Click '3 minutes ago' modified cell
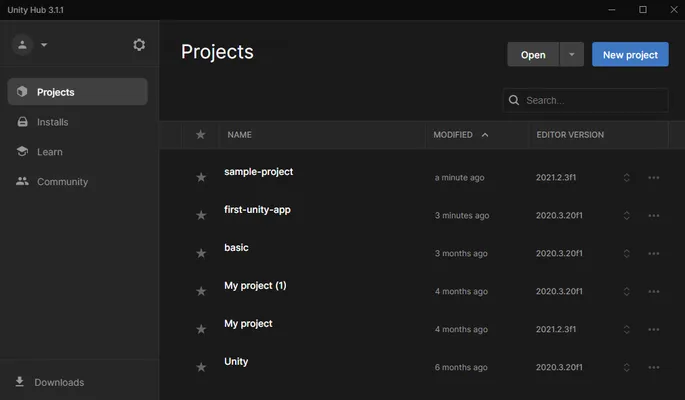Screen dimensions: 685x400 click(462, 215)
